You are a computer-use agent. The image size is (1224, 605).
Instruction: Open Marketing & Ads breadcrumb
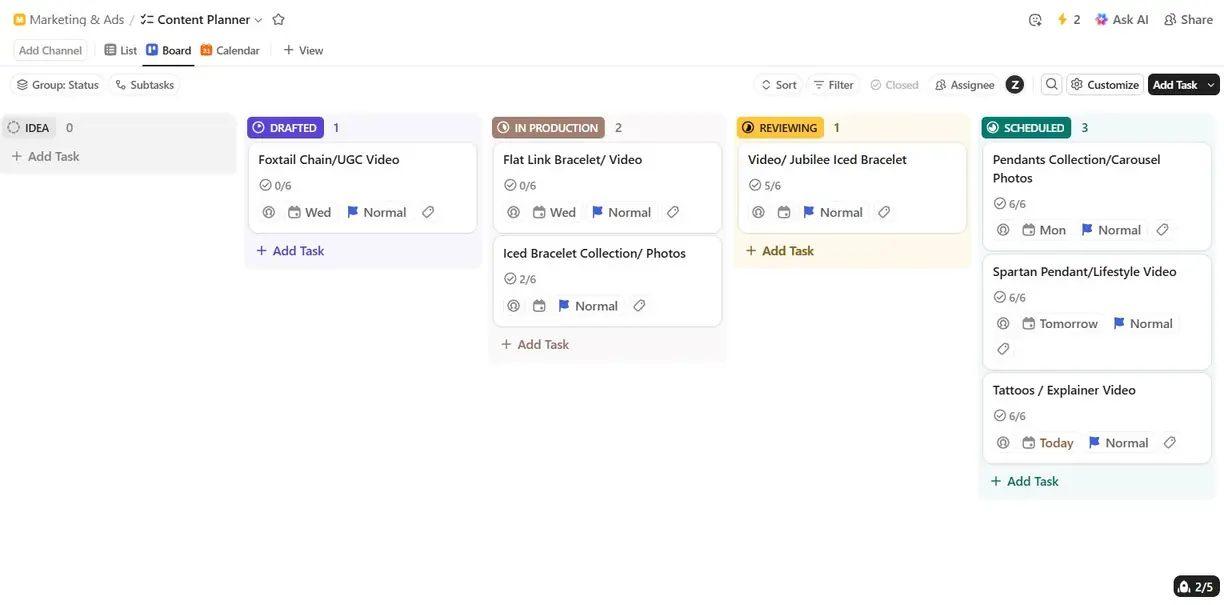[69, 19]
